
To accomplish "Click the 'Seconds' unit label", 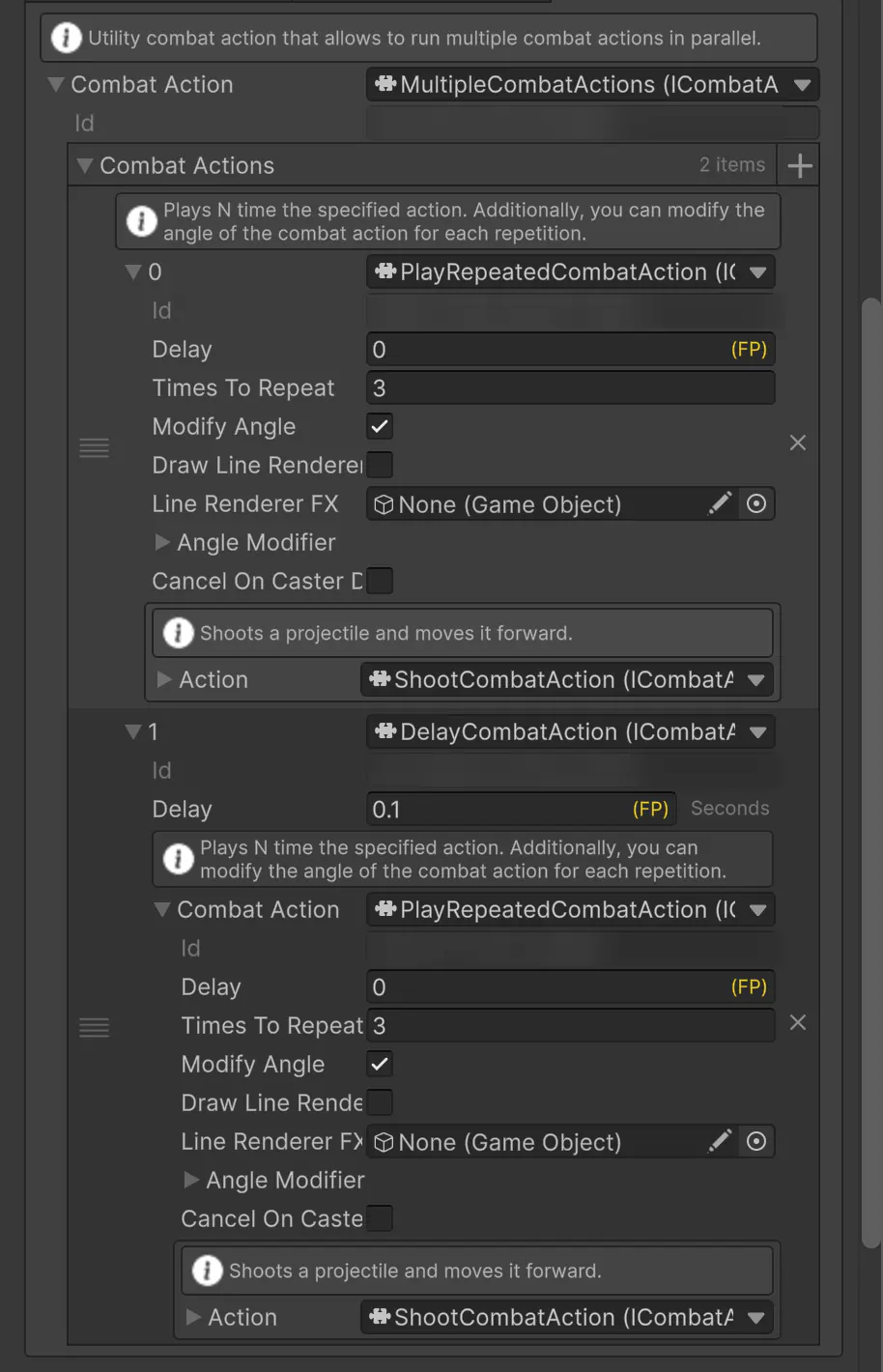I will click(730, 809).
